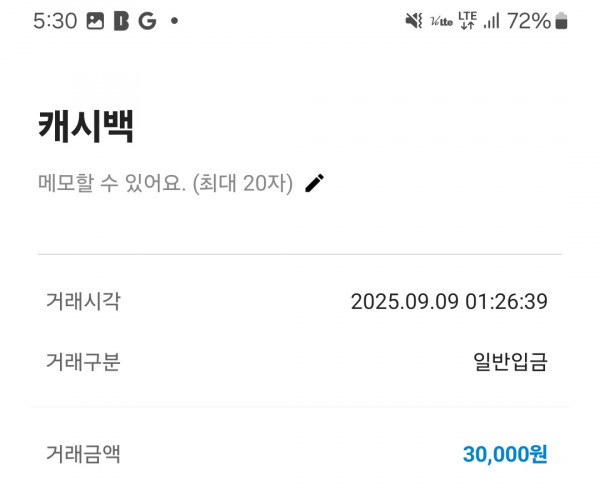Tap the pencil edit memo icon

pyautogui.click(x=315, y=183)
